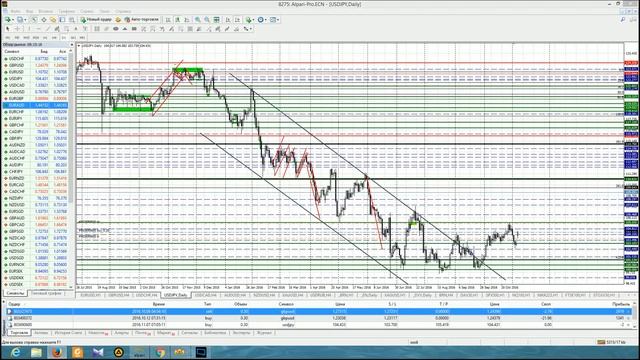This screenshot has height=360, width=640.
Task: Open the Графики menu
Action: tap(67, 11)
